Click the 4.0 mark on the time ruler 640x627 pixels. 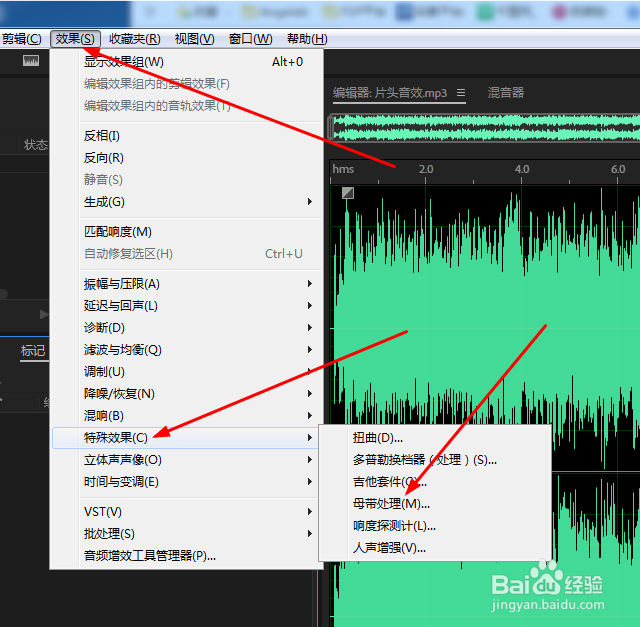pyautogui.click(x=522, y=169)
